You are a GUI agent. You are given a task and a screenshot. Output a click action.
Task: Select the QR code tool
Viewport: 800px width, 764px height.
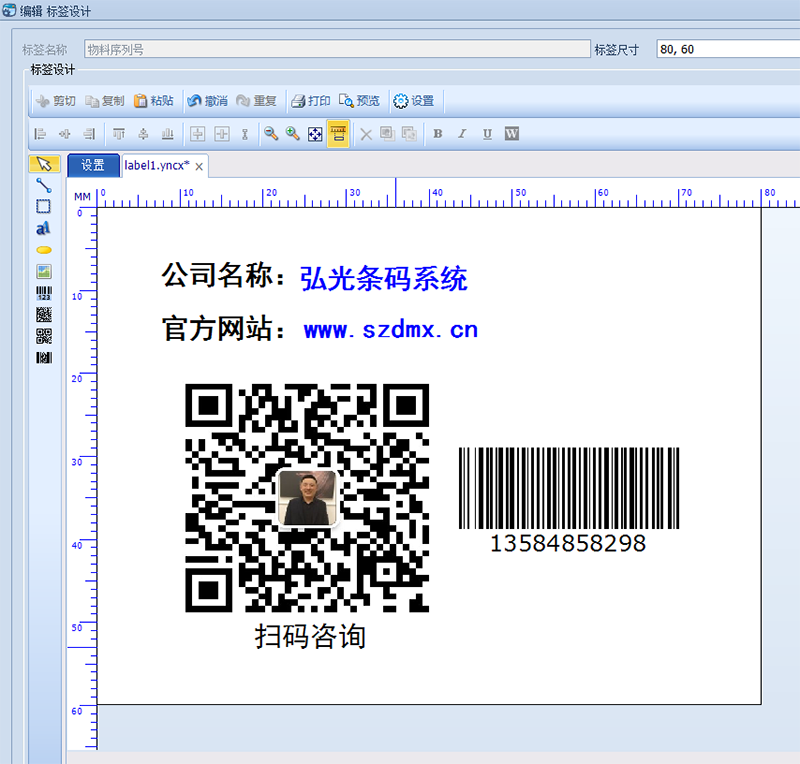click(x=44, y=336)
